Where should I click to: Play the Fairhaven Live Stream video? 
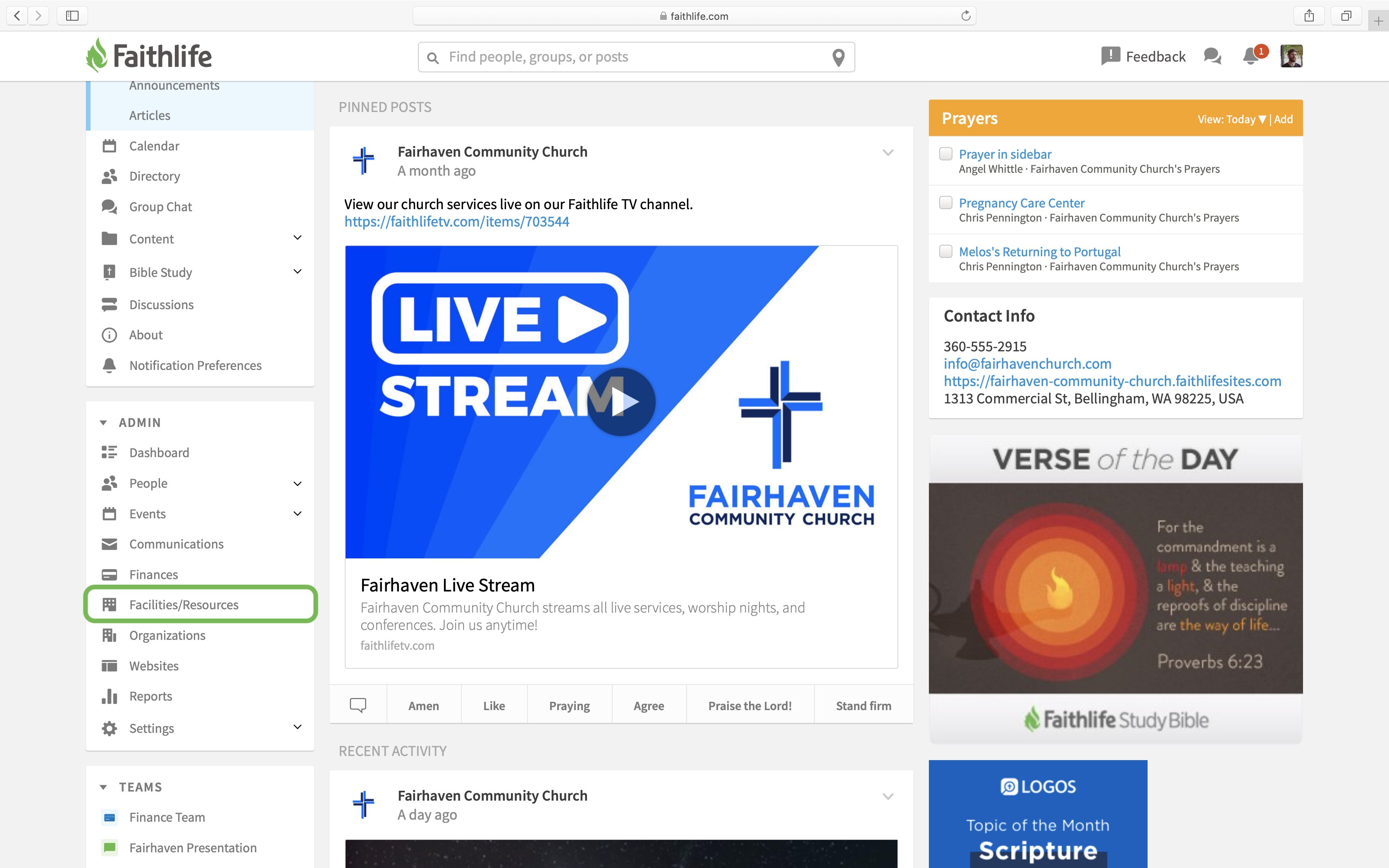621,402
